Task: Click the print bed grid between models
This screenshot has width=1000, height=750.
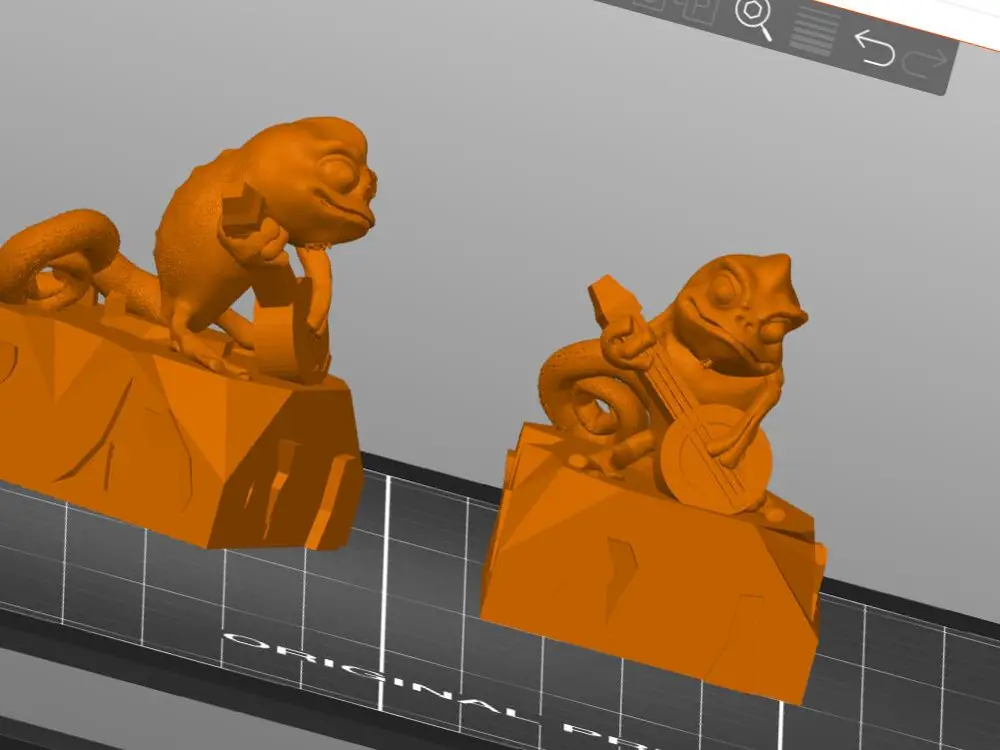Action: coord(421,561)
